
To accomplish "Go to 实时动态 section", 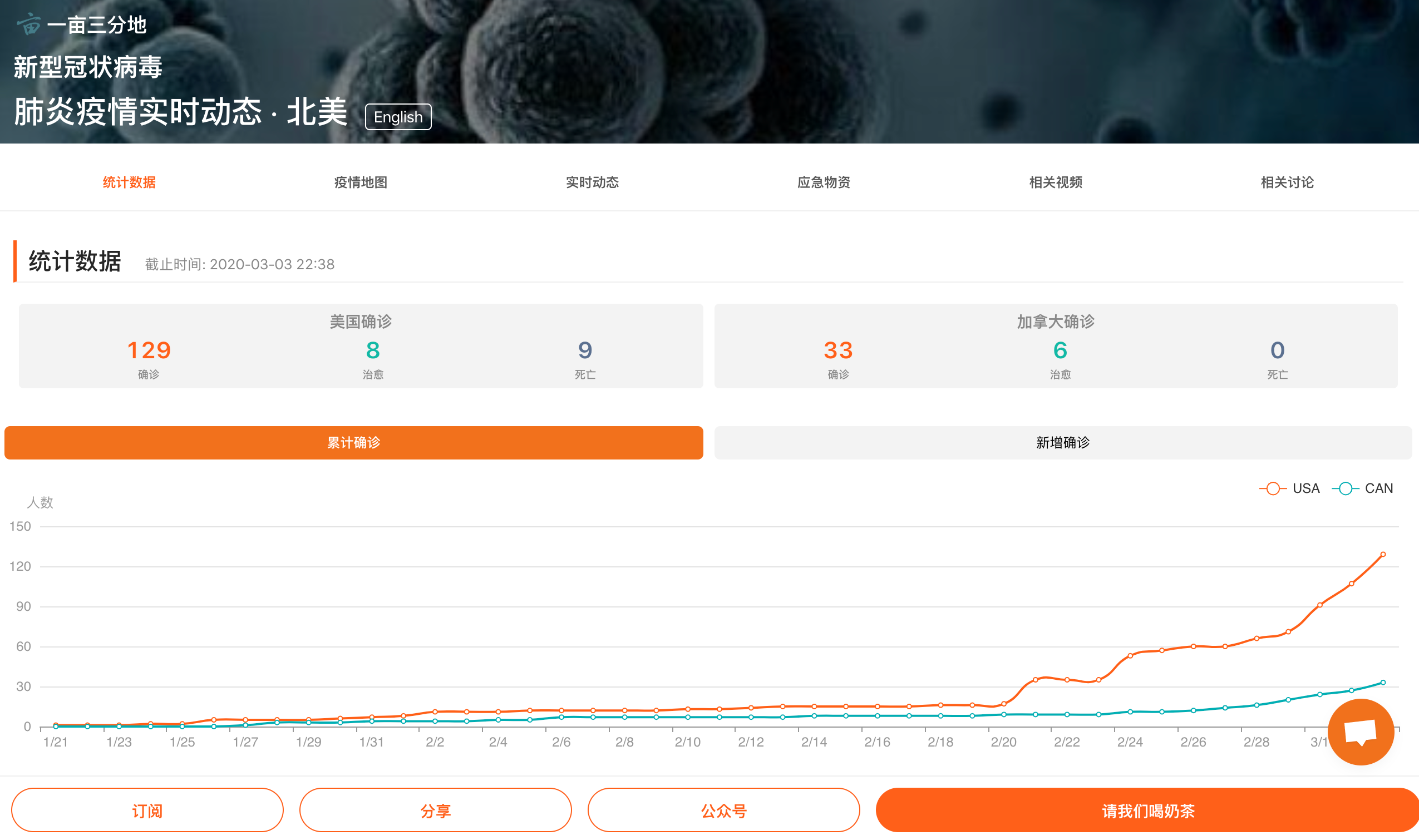I will click(x=592, y=182).
